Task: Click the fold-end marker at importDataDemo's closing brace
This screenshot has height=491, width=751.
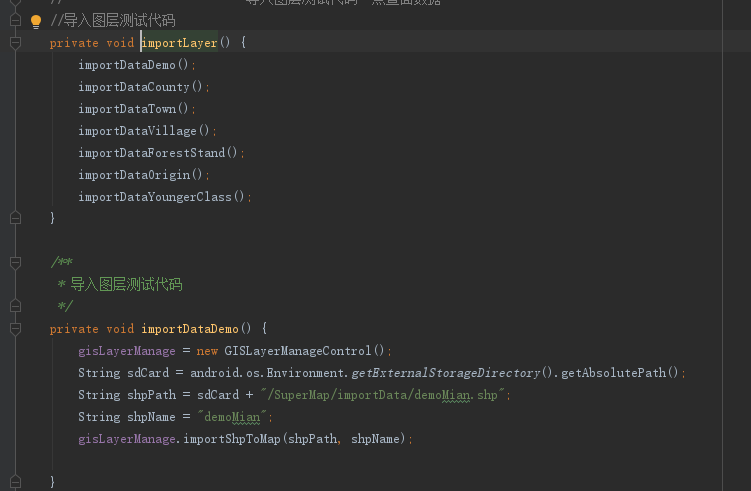Action: point(15,482)
